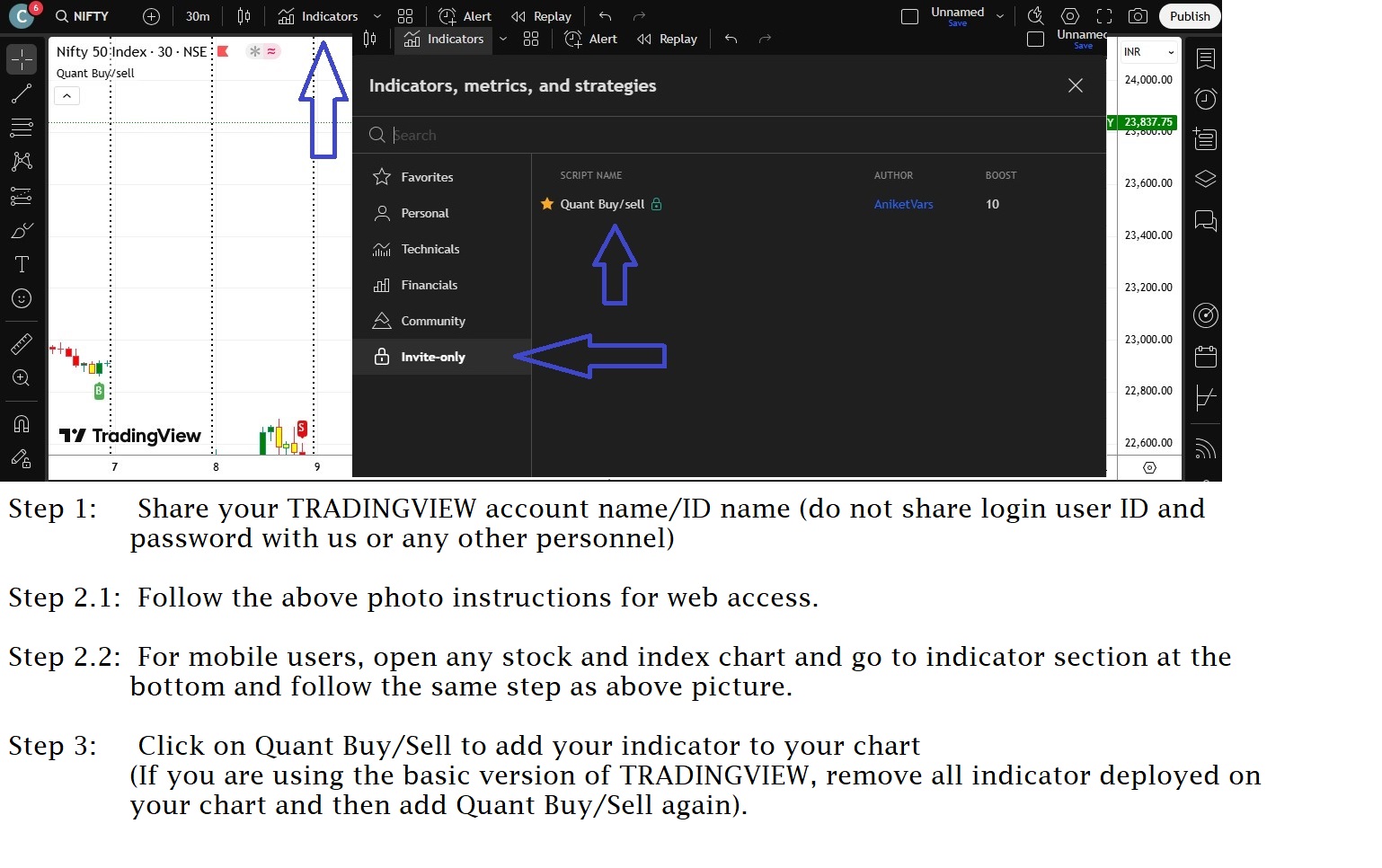The image size is (1382, 868).
Task: Click the red flag icon beside NSE
Action: [223, 51]
